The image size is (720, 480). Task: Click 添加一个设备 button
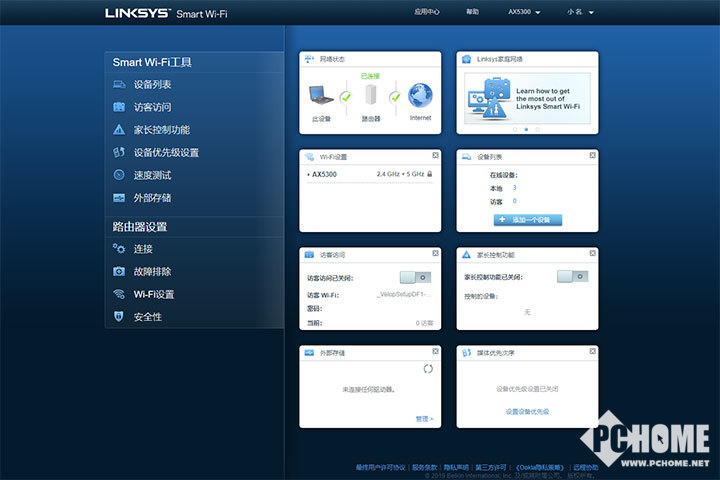[528, 220]
